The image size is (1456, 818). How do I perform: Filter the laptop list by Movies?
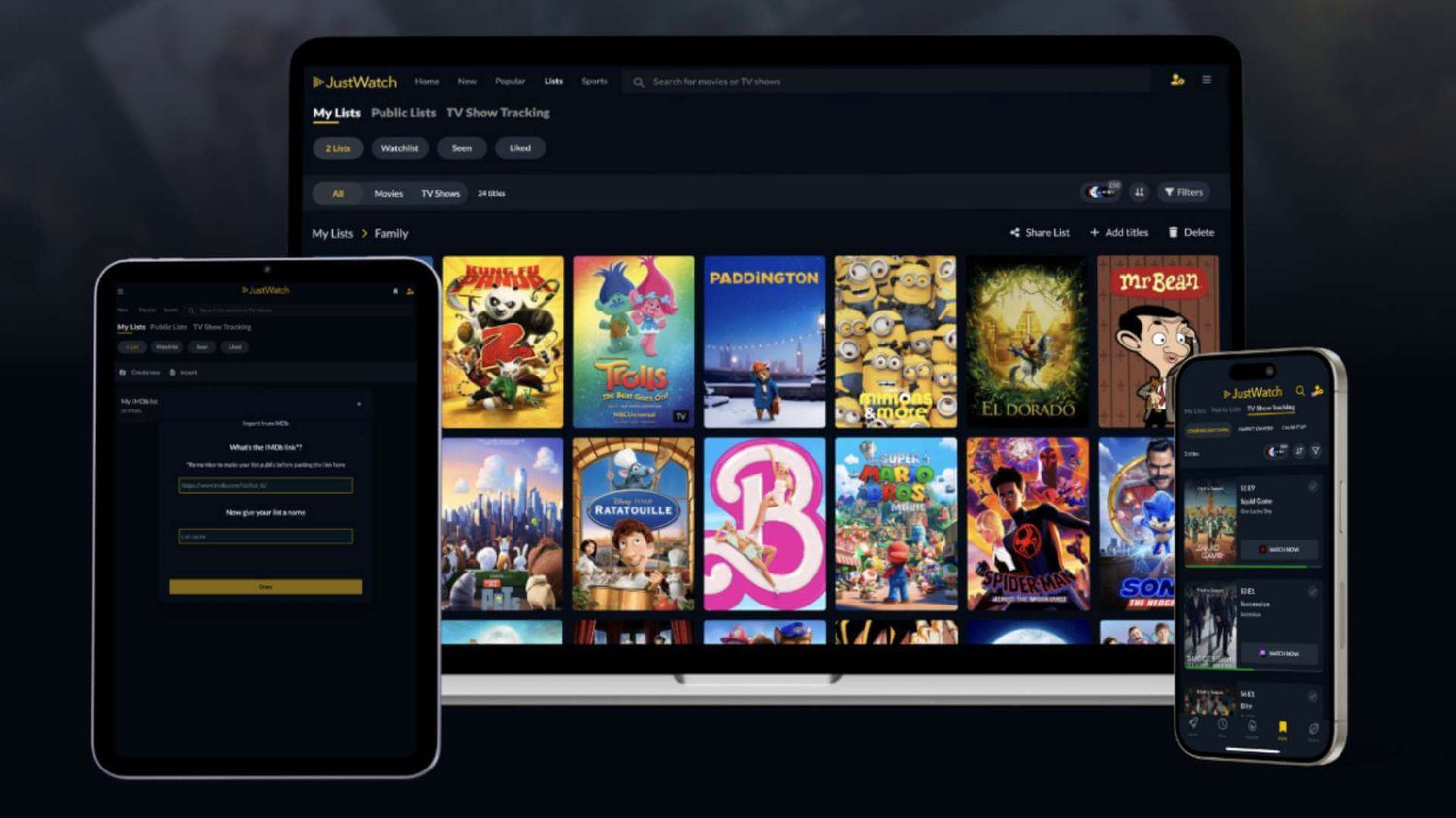pyautogui.click(x=388, y=194)
